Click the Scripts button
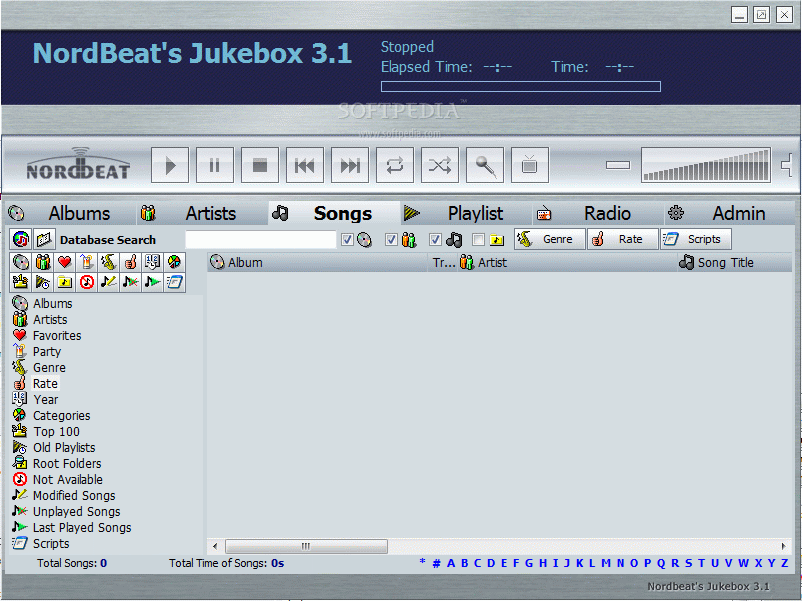 tap(696, 239)
